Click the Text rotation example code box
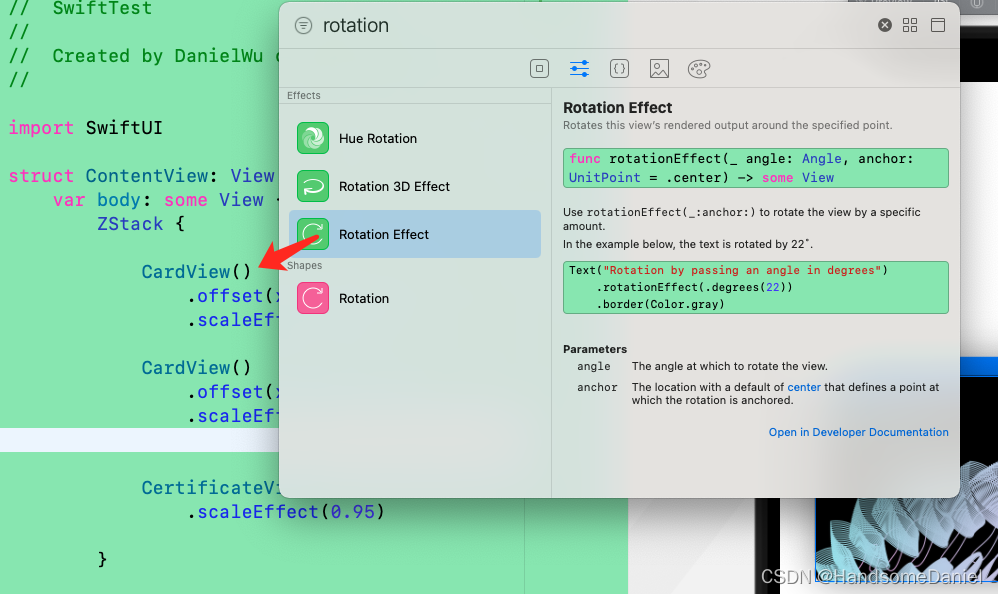Screen dimensions: 998x594 (x=756, y=287)
